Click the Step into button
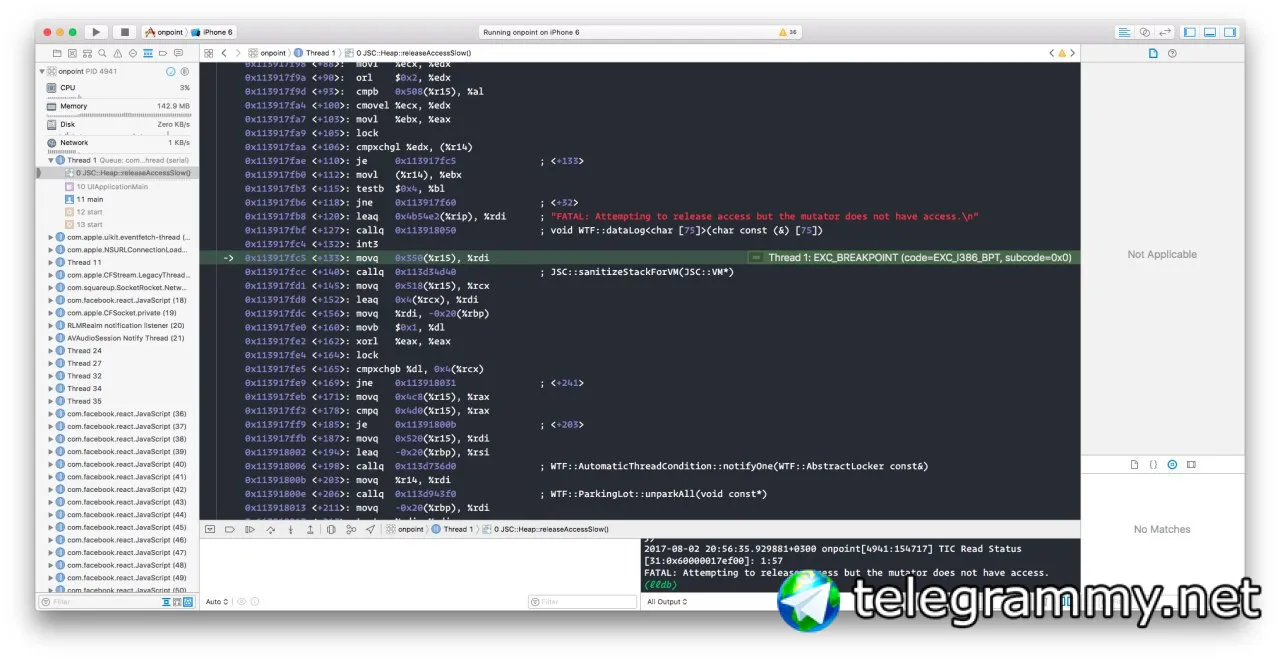1280x661 pixels. [290, 529]
